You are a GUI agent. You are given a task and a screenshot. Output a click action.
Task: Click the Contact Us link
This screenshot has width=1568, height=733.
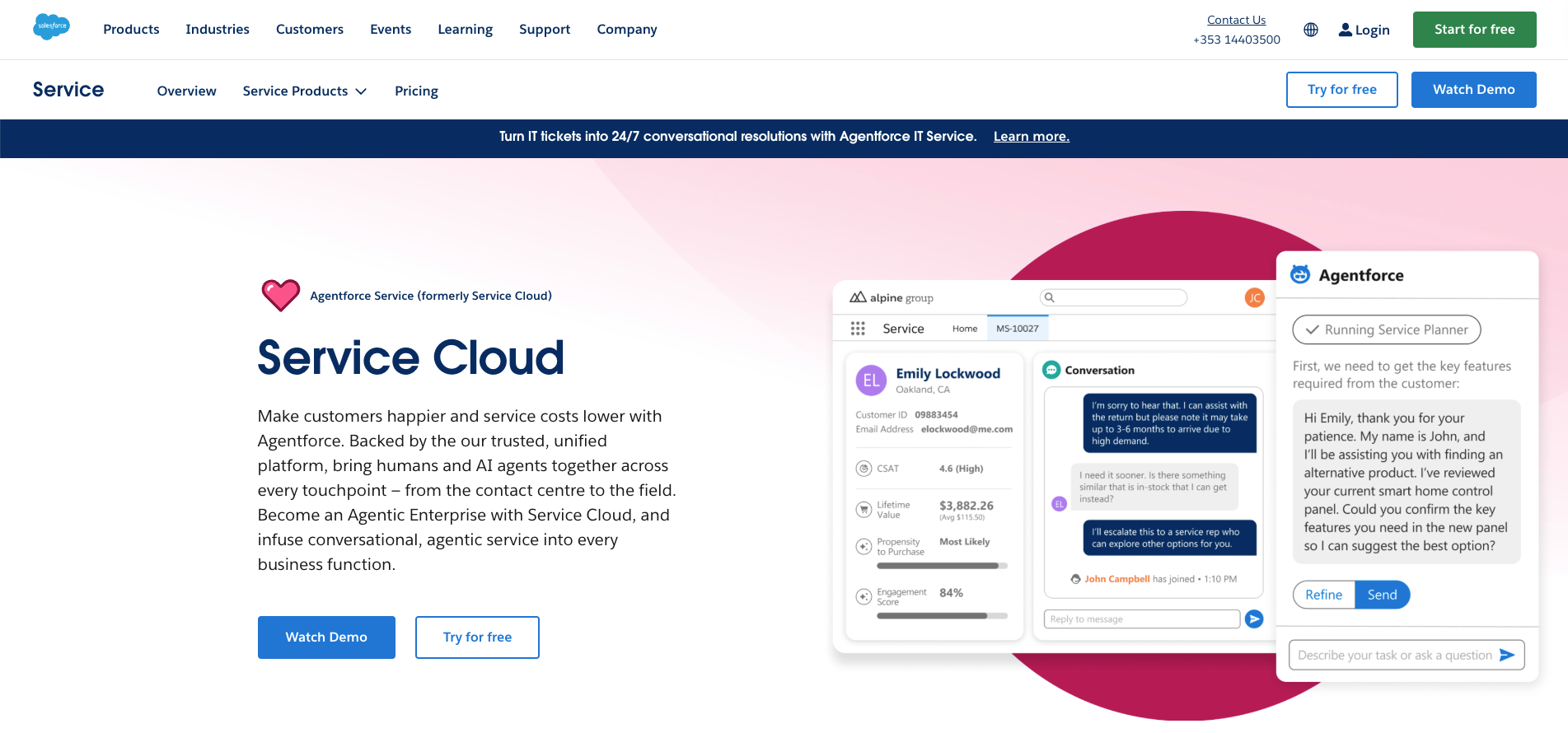coord(1236,20)
